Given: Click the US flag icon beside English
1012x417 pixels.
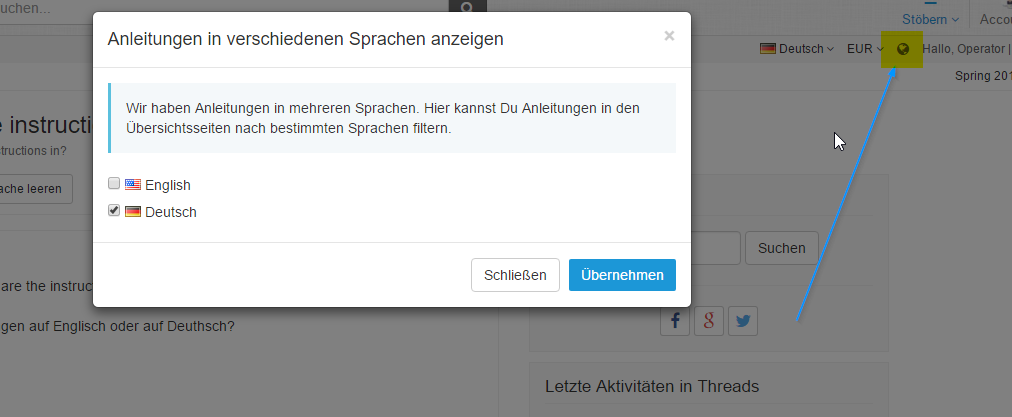Looking at the screenshot, I should (x=132, y=185).
